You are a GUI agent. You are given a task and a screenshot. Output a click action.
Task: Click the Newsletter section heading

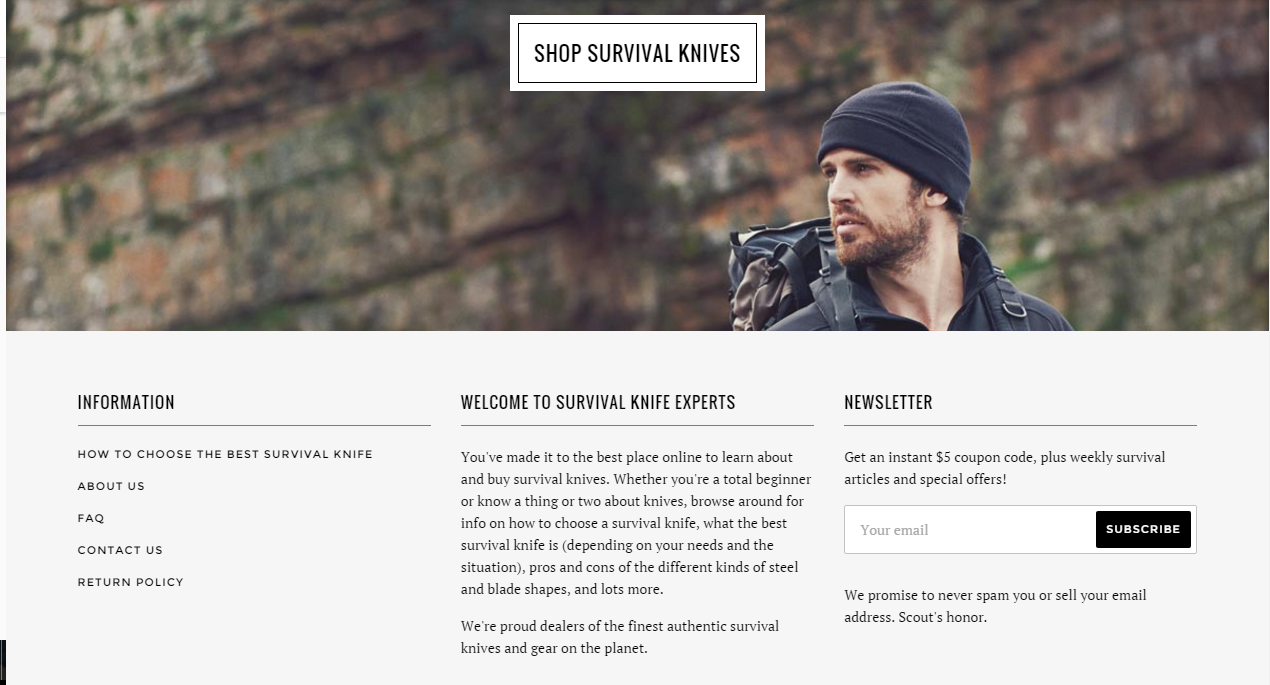888,402
